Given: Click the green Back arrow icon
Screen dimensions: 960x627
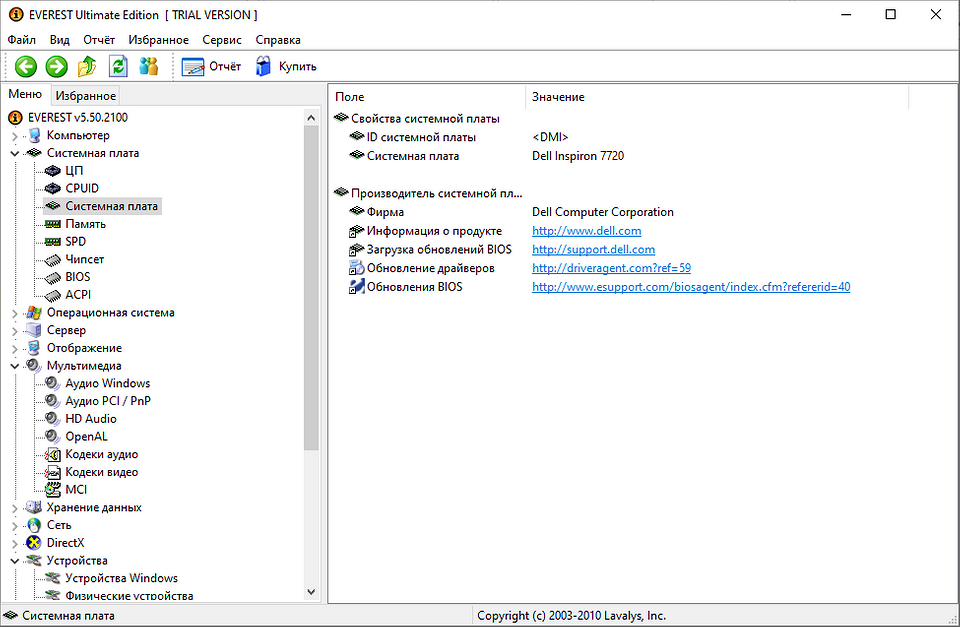Looking at the screenshot, I should (26, 67).
